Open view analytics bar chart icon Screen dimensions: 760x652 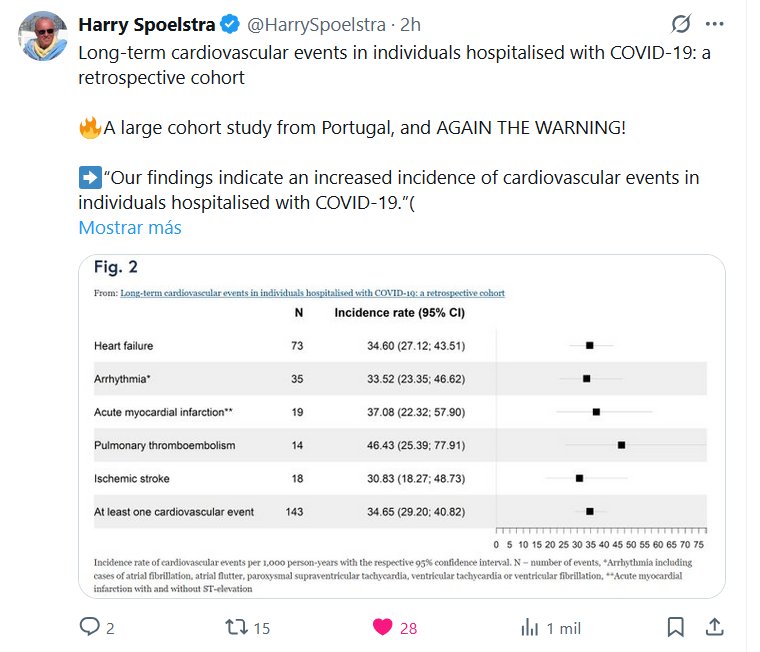529,627
